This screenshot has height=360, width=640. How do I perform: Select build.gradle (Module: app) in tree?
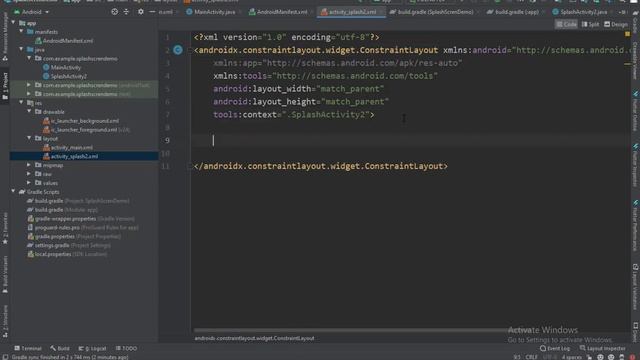pos(62,210)
